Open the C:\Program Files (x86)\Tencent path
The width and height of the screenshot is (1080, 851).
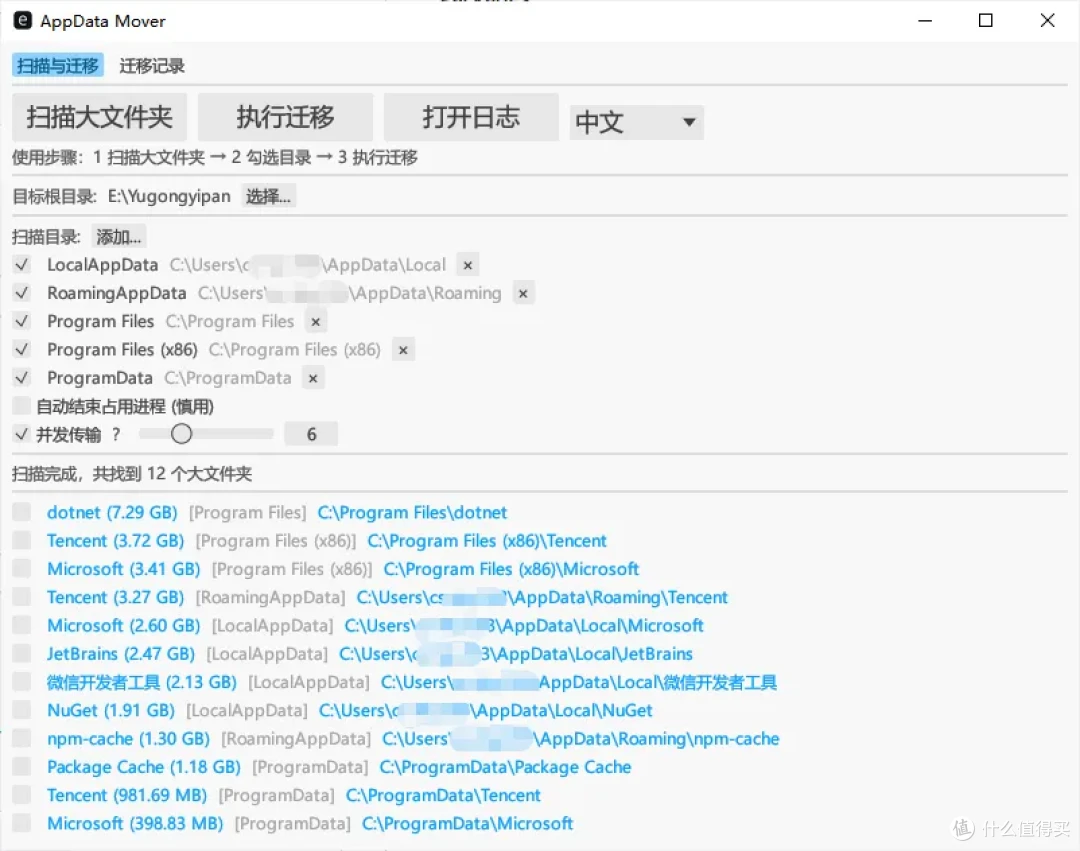[487, 540]
